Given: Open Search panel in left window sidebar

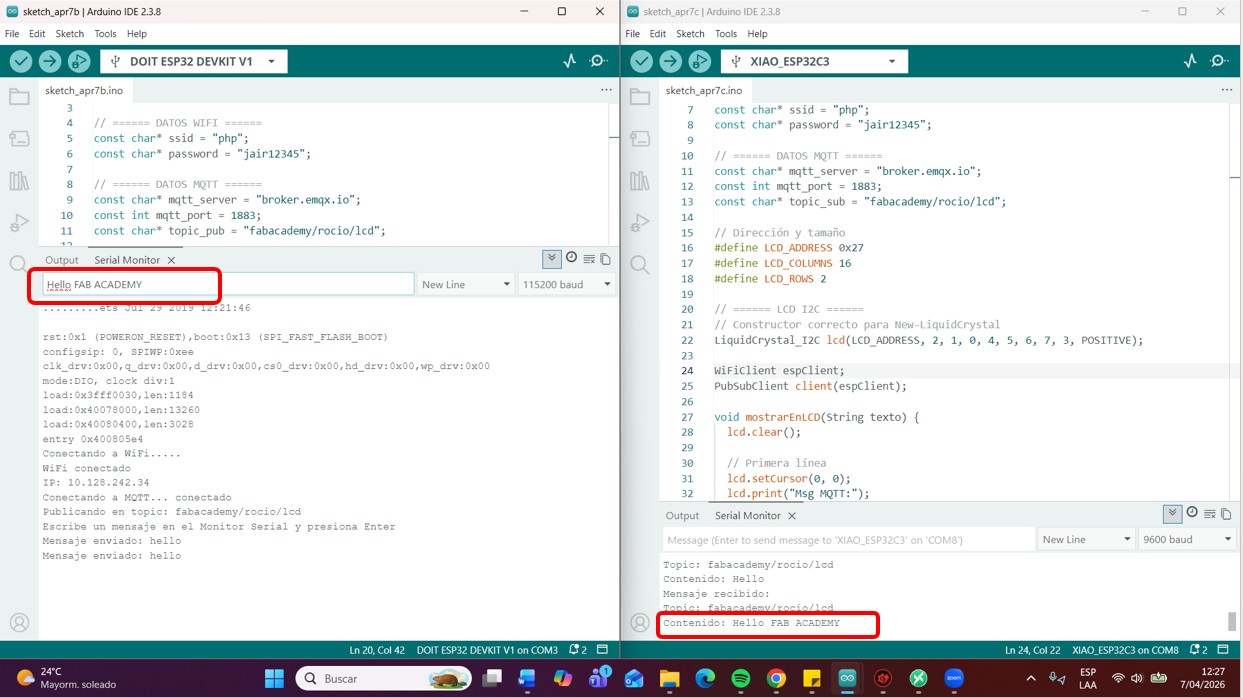Looking at the screenshot, I should tap(19, 265).
